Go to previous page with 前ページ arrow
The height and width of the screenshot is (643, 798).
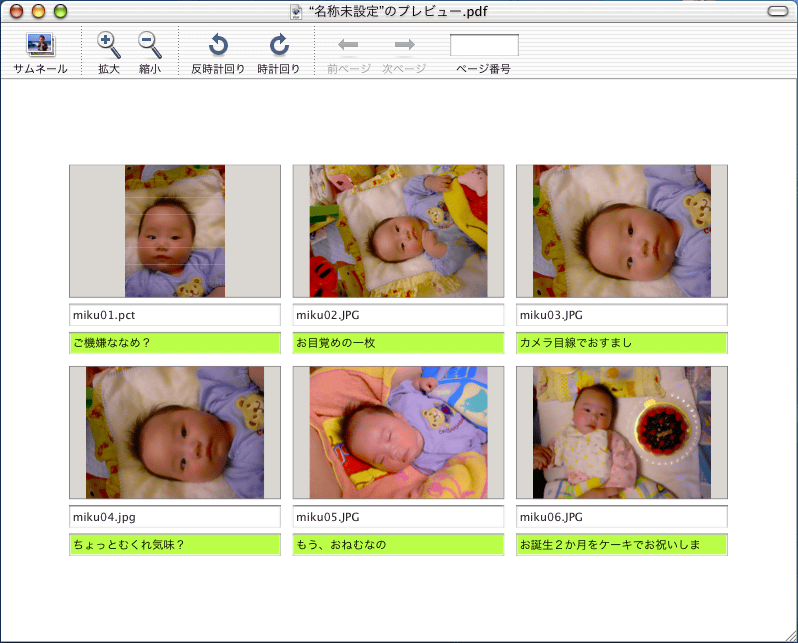tap(349, 53)
